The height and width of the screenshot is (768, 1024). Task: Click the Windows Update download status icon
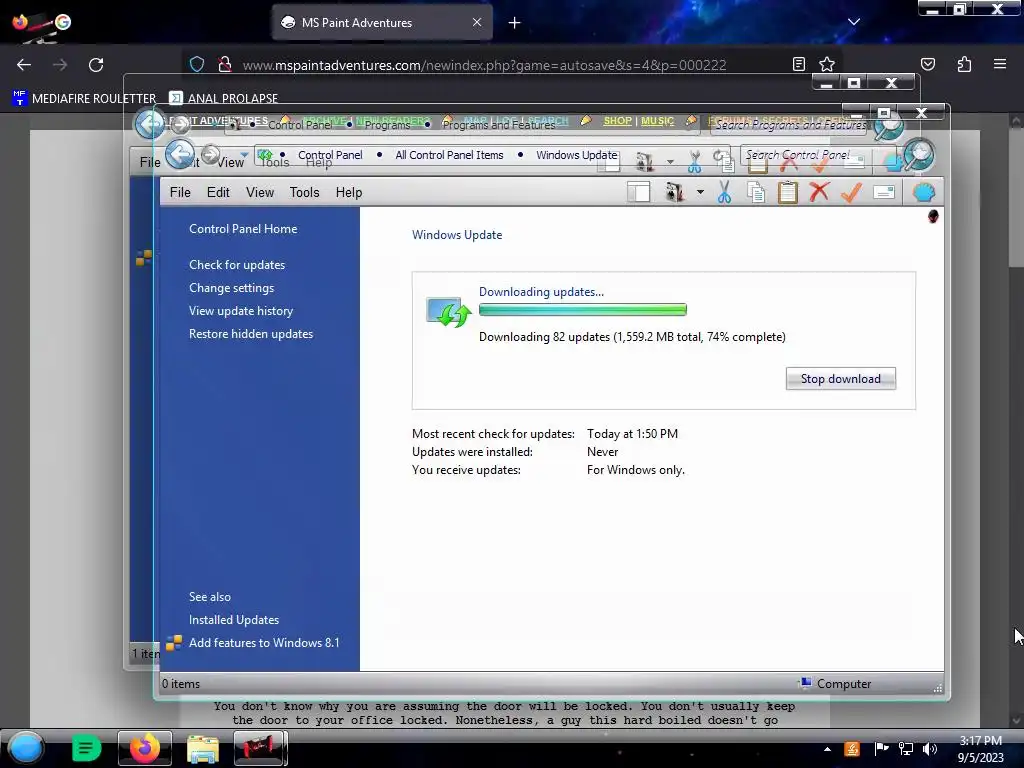pyautogui.click(x=449, y=312)
